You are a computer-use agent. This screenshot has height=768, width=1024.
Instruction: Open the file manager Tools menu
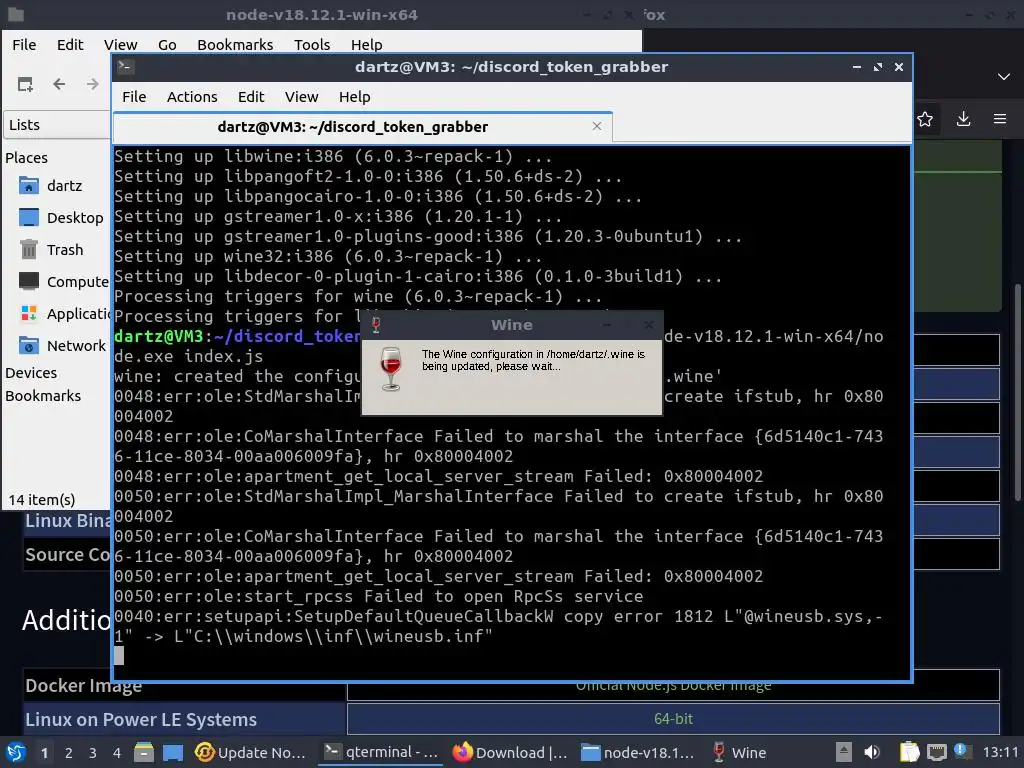coord(312,44)
